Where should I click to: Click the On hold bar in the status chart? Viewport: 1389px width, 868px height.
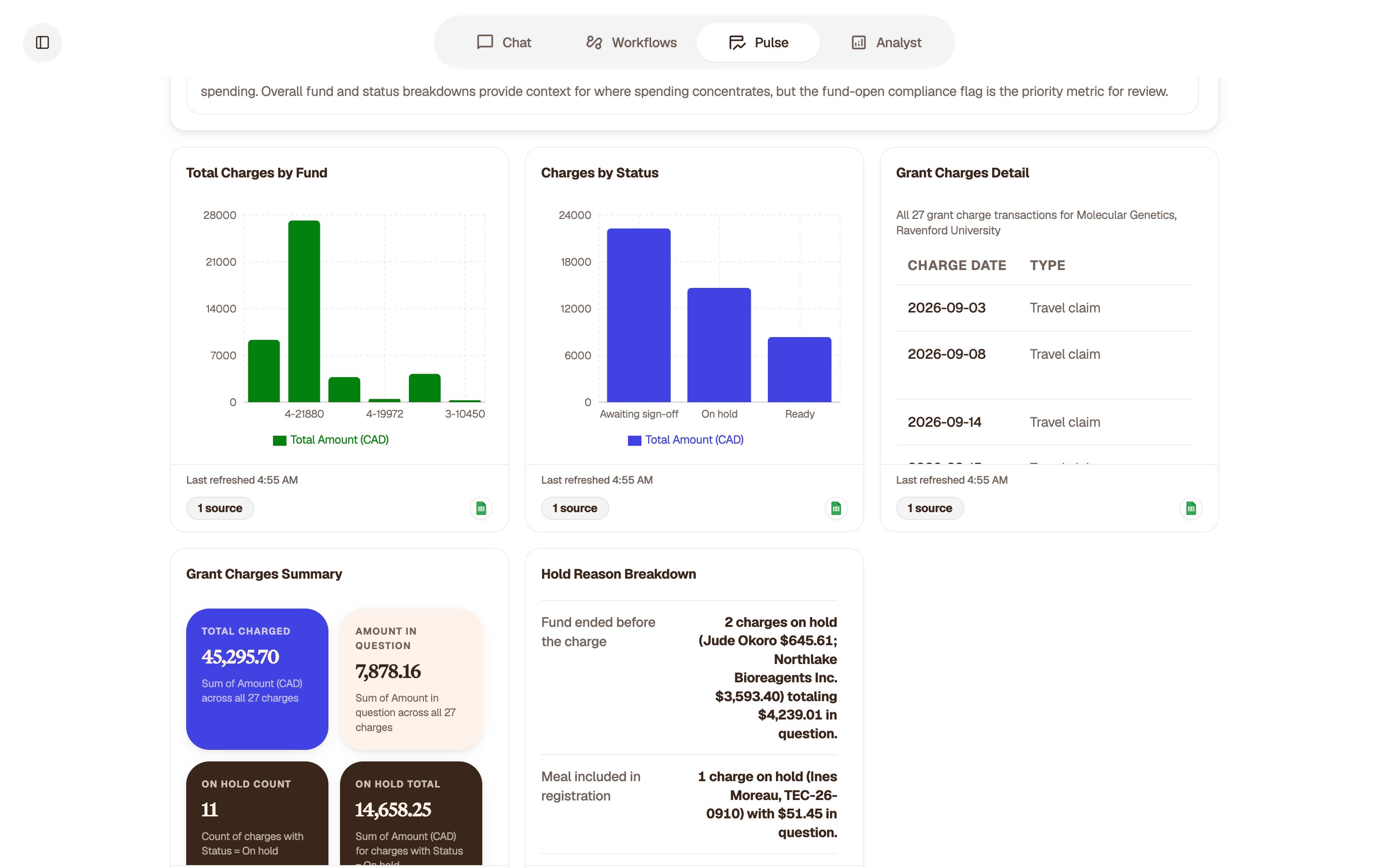719,345
